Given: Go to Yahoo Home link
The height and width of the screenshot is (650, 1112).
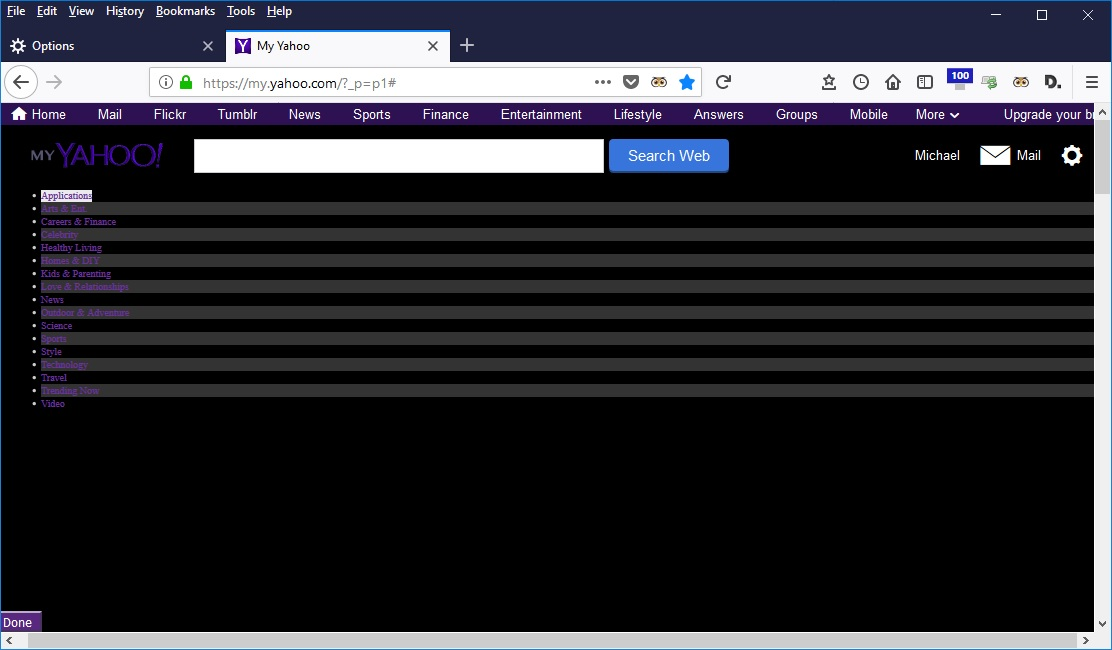Looking at the screenshot, I should [x=39, y=114].
